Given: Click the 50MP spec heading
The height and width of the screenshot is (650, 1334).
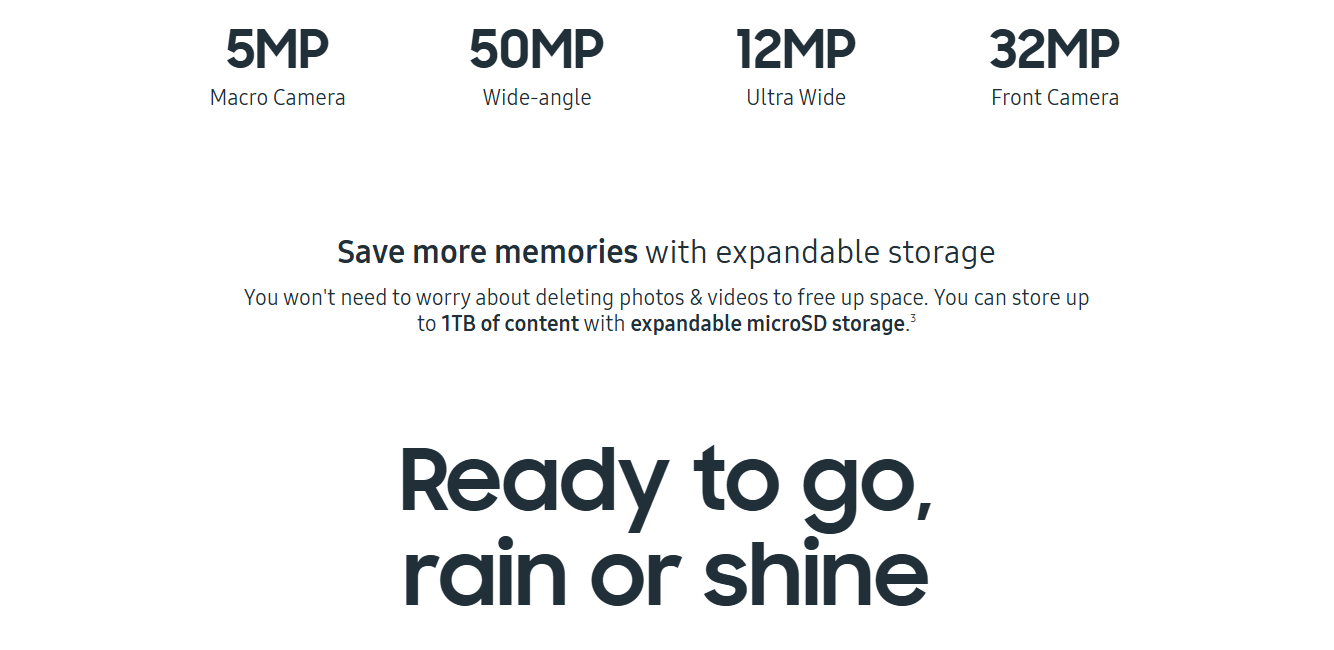Looking at the screenshot, I should tap(537, 49).
